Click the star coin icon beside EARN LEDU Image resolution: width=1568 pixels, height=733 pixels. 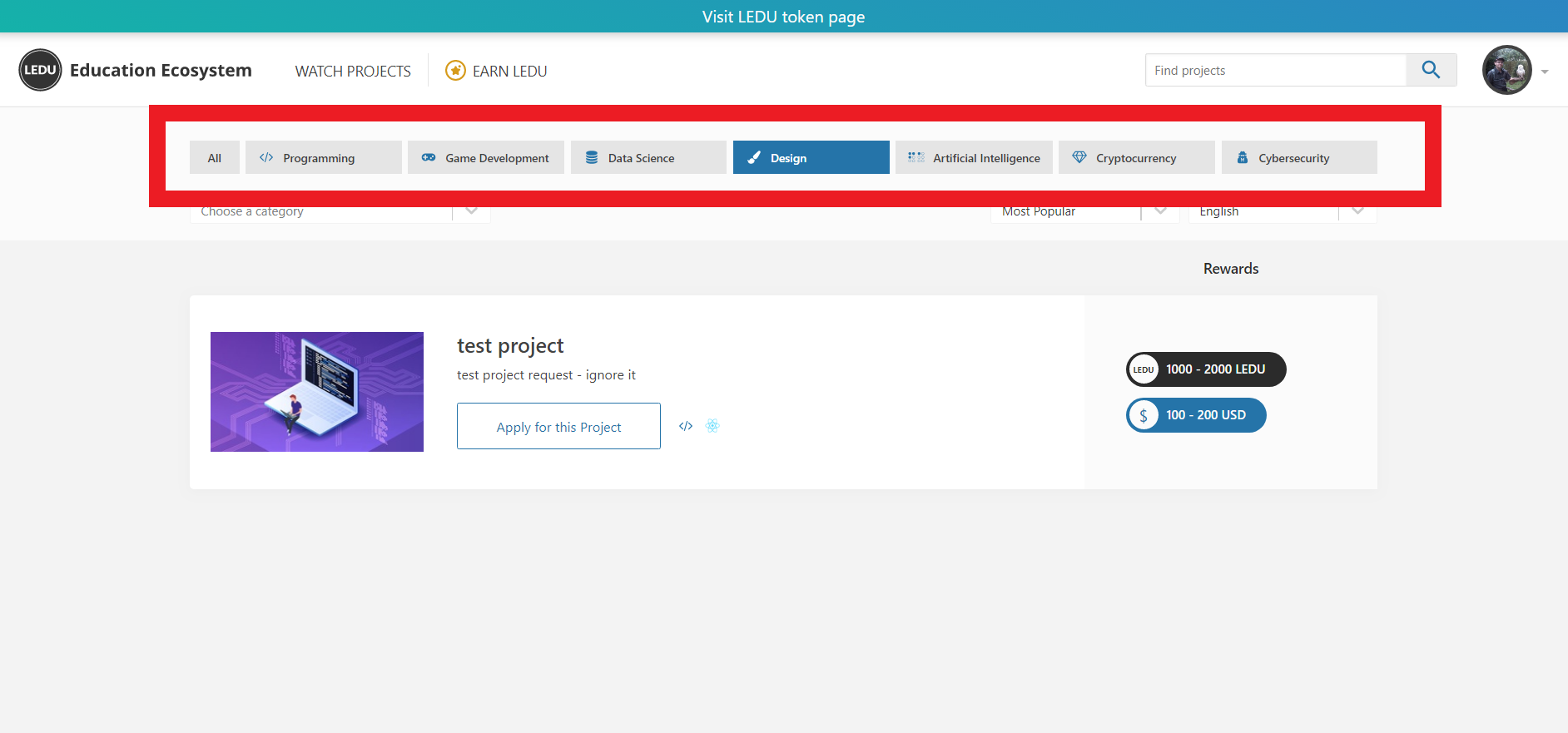point(455,71)
